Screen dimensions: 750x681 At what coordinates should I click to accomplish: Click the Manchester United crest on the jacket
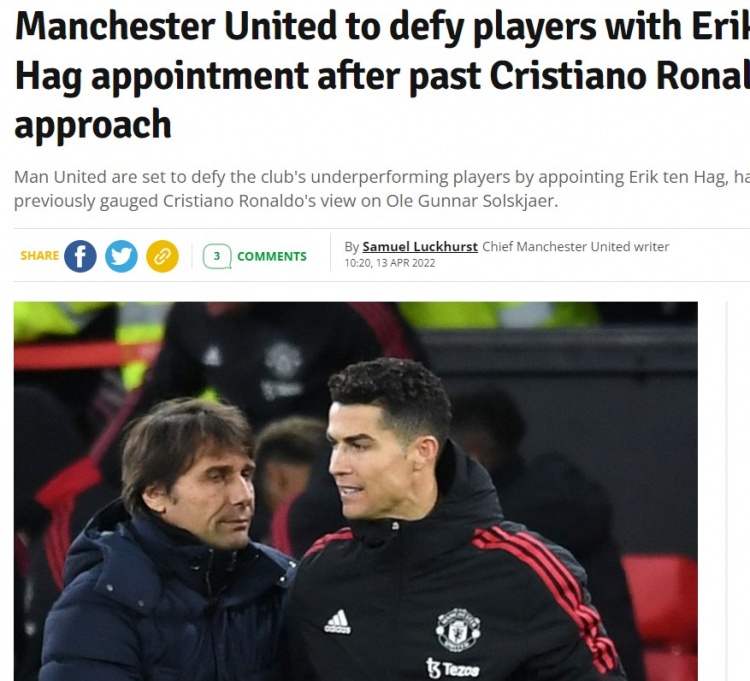point(458,629)
